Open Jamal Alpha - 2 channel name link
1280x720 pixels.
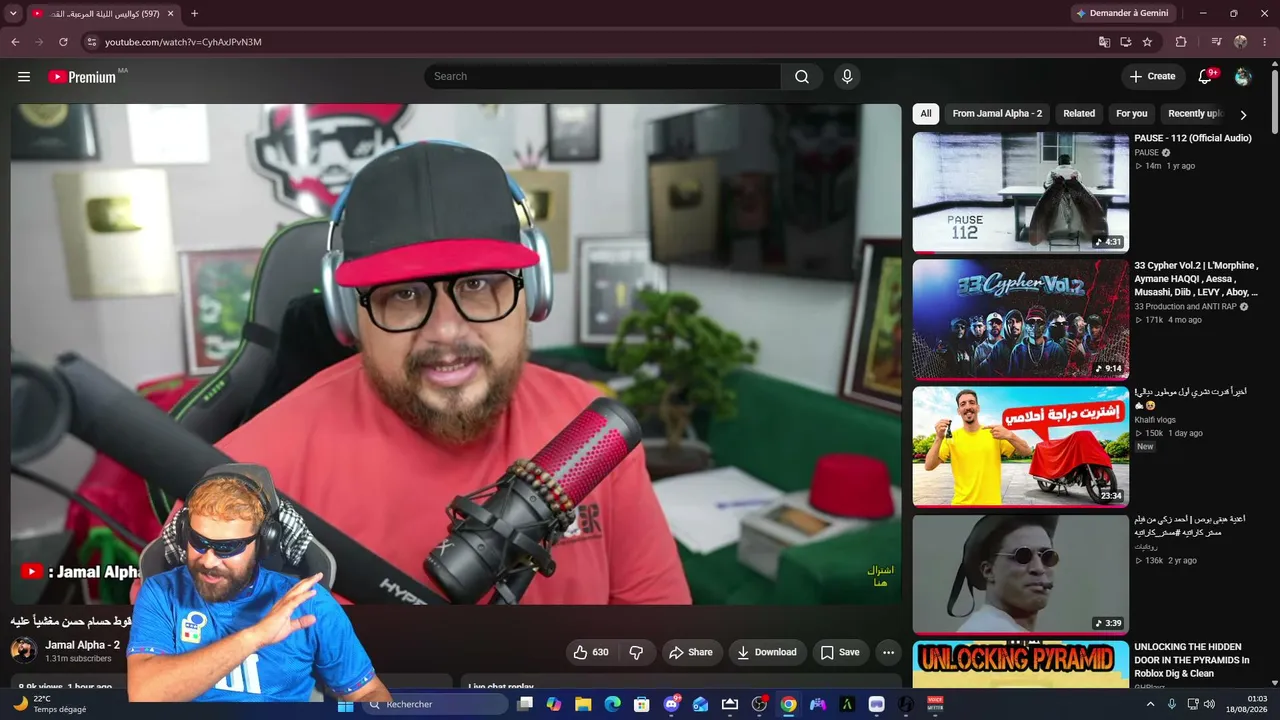[82, 645]
